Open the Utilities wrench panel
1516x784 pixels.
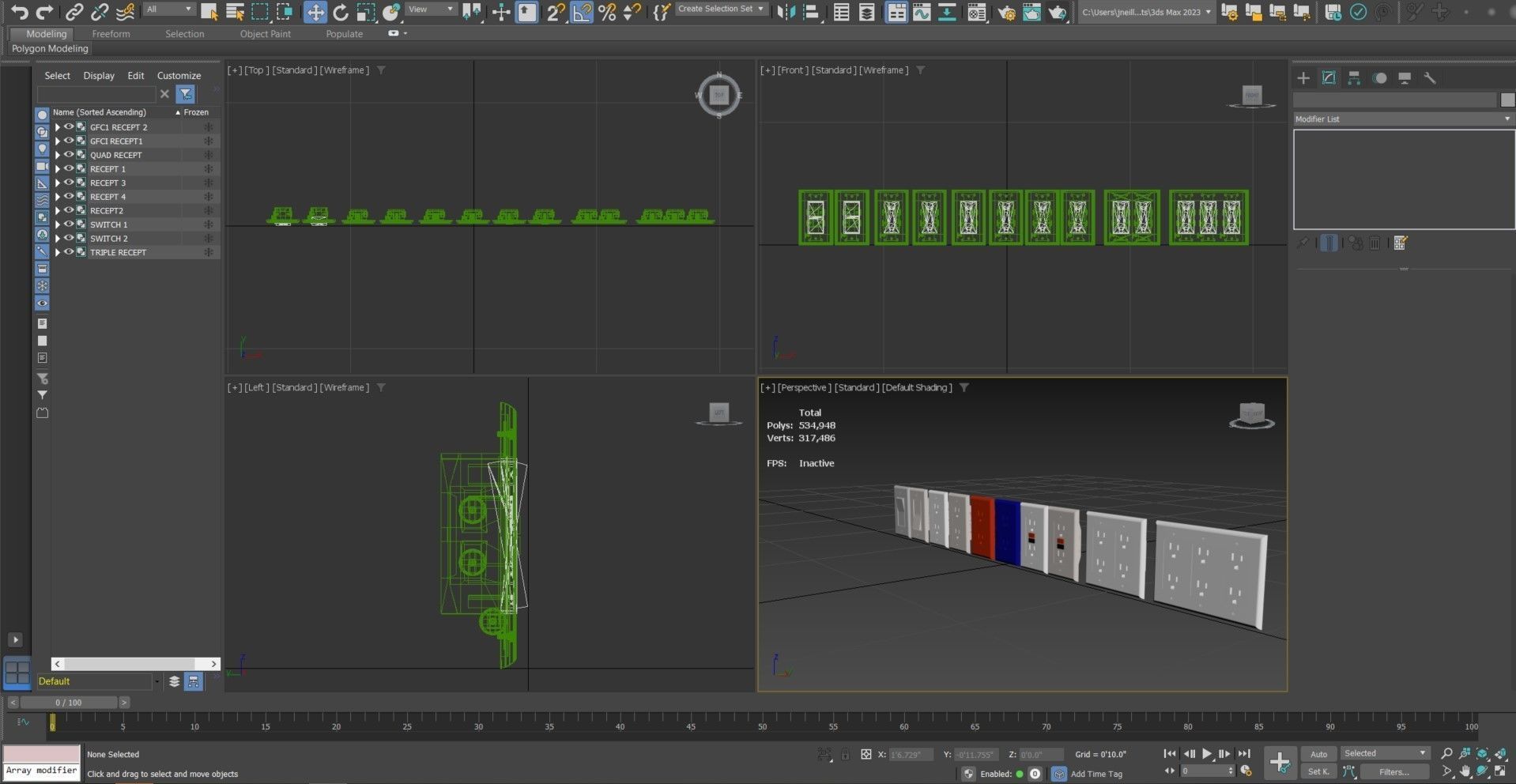pos(1430,77)
